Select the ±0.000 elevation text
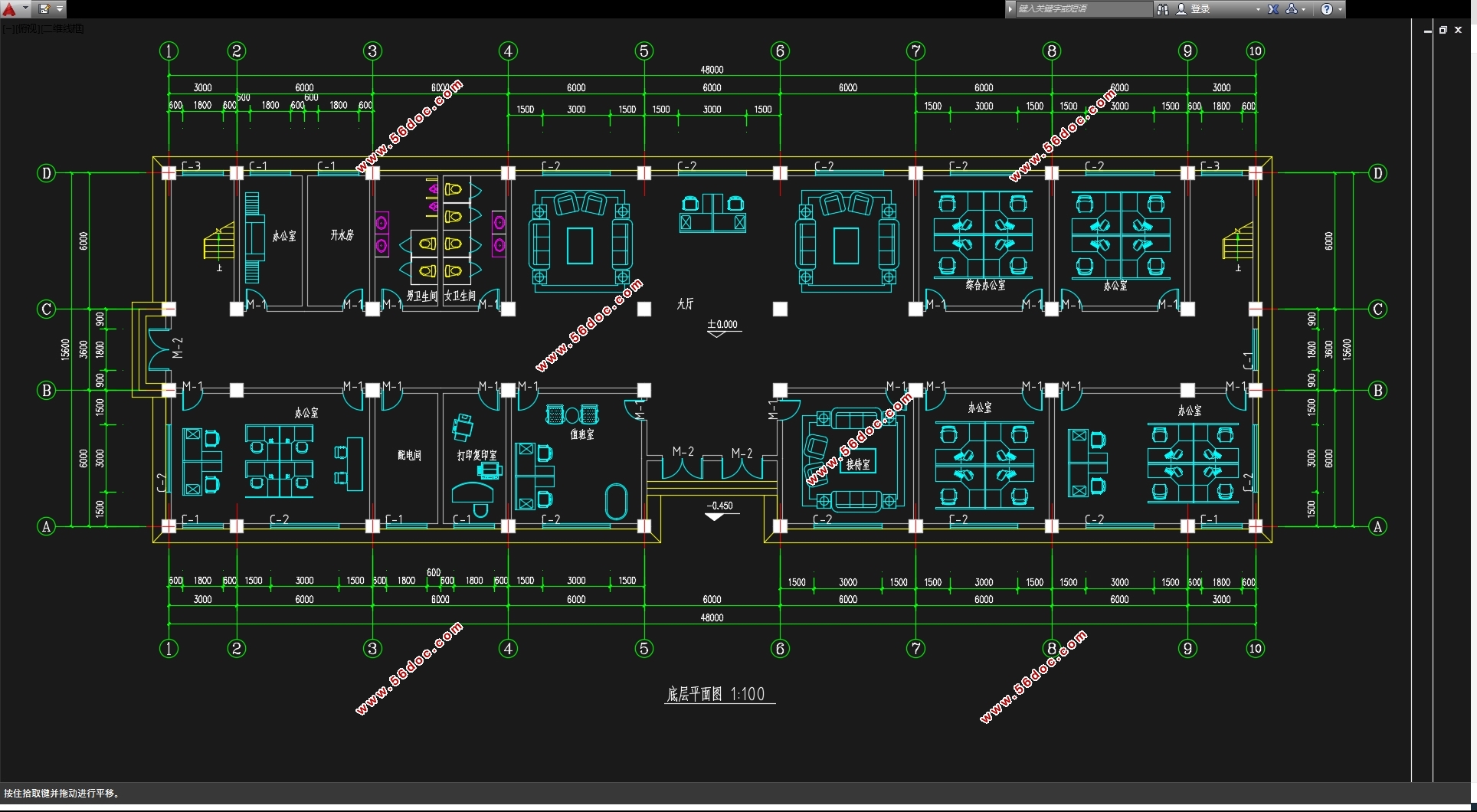 tap(722, 325)
